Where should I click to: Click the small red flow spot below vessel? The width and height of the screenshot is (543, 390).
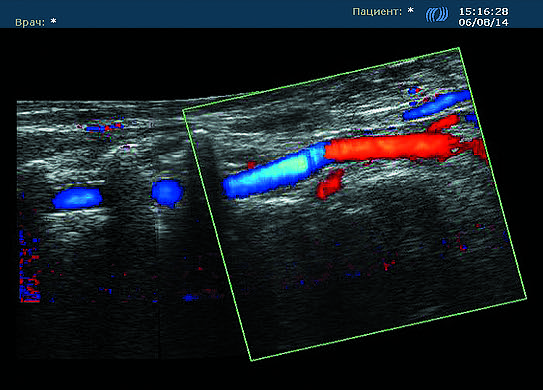330,184
